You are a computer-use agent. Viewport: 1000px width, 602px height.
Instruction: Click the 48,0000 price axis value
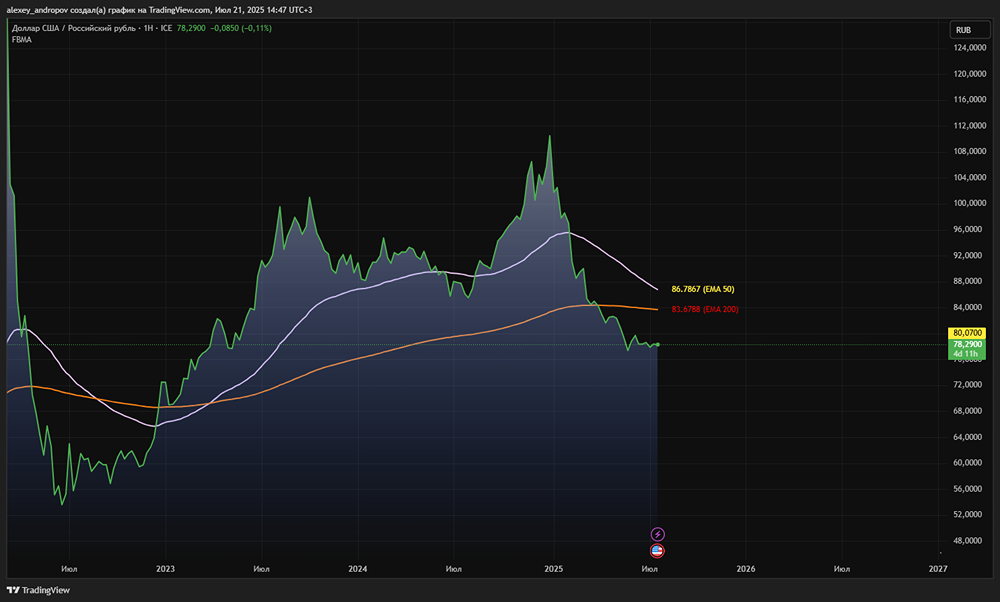(x=967, y=541)
